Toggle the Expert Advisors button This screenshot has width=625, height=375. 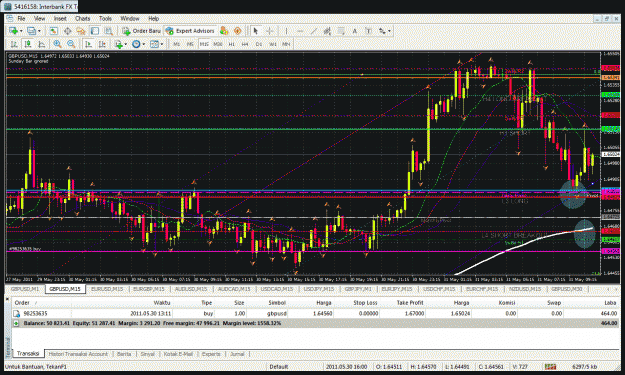tap(190, 31)
